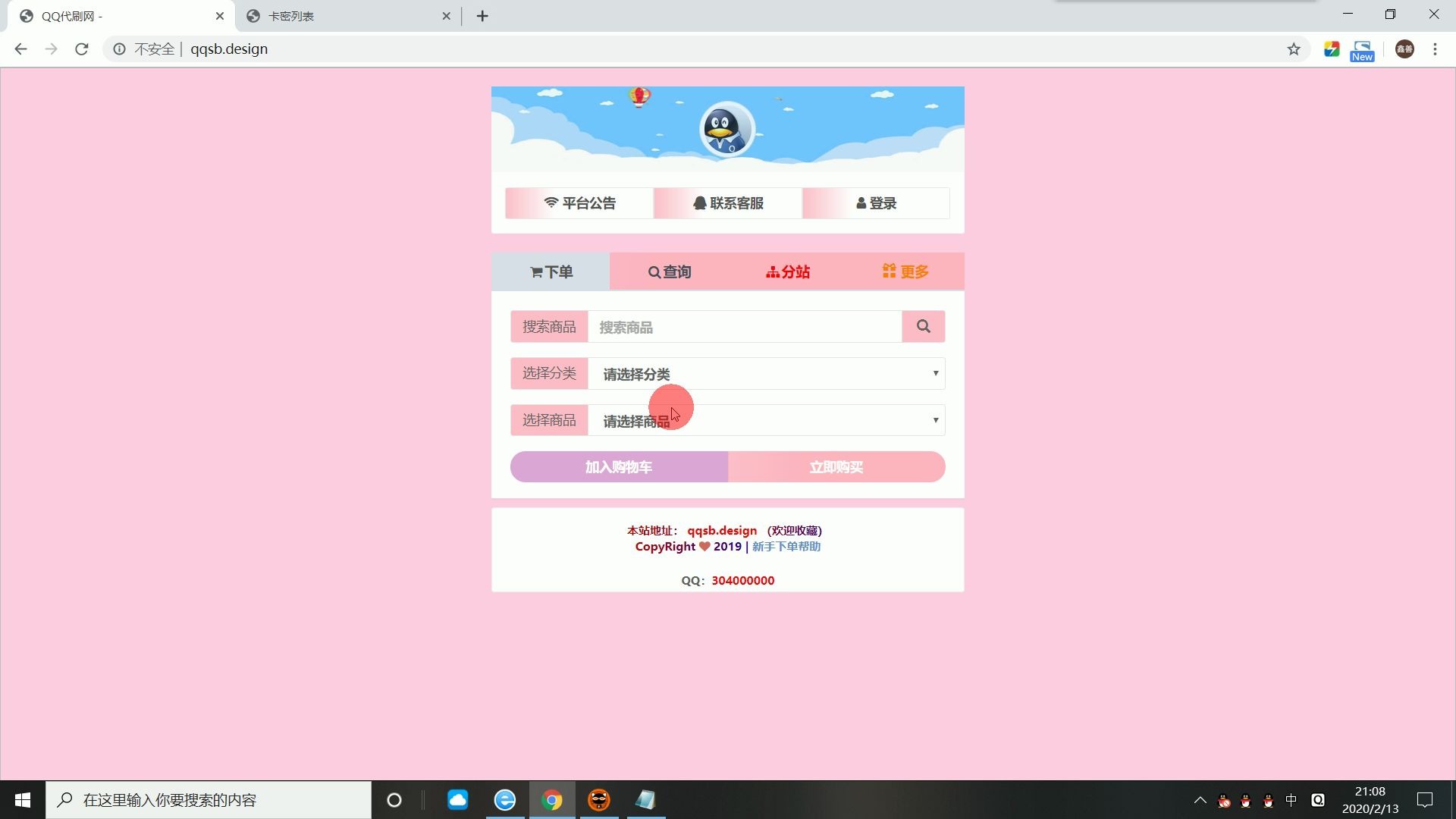Click the second browser tab 卡密列表
Viewport: 1456px width, 819px height.
click(344, 16)
